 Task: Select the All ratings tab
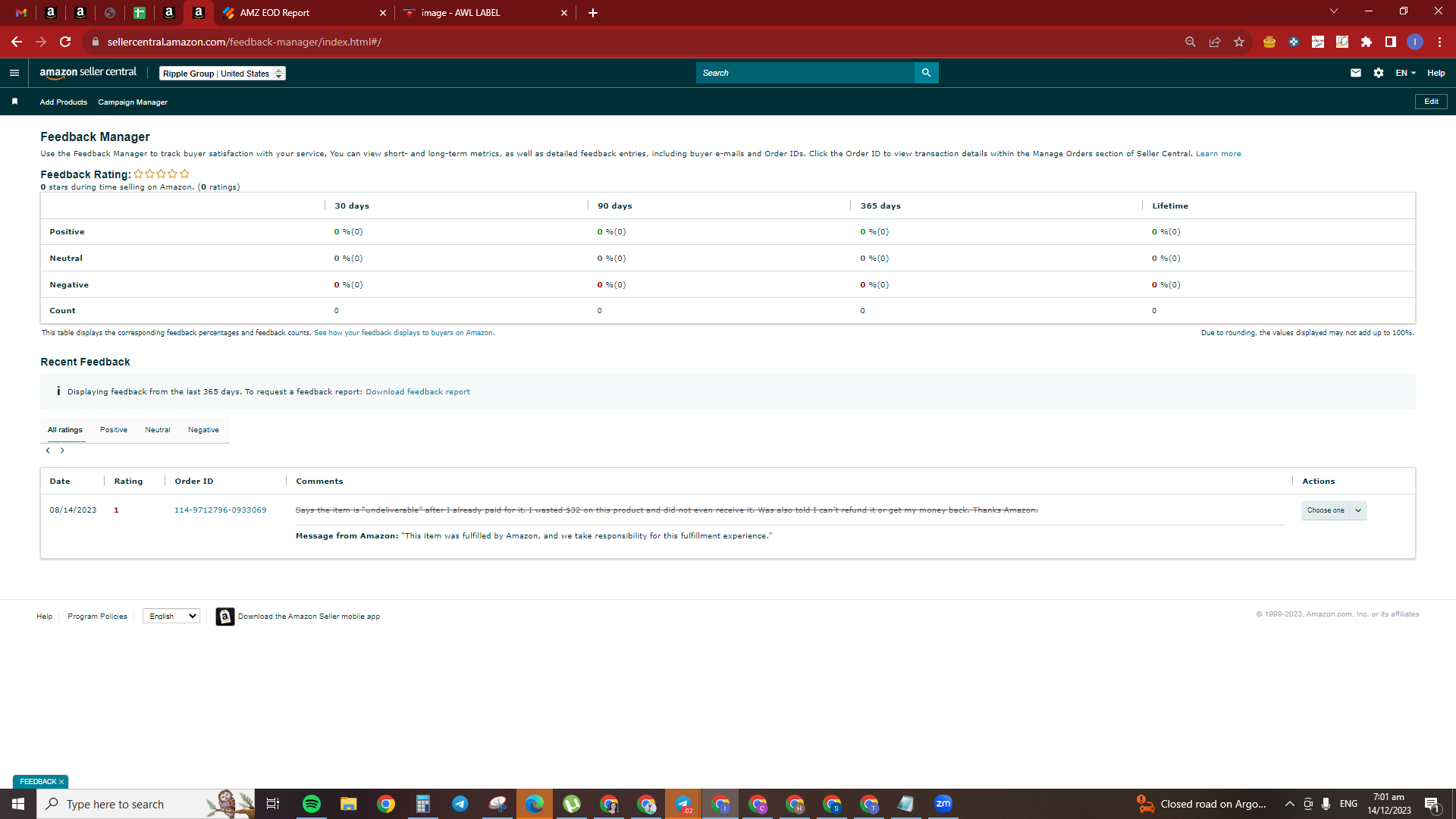point(65,430)
